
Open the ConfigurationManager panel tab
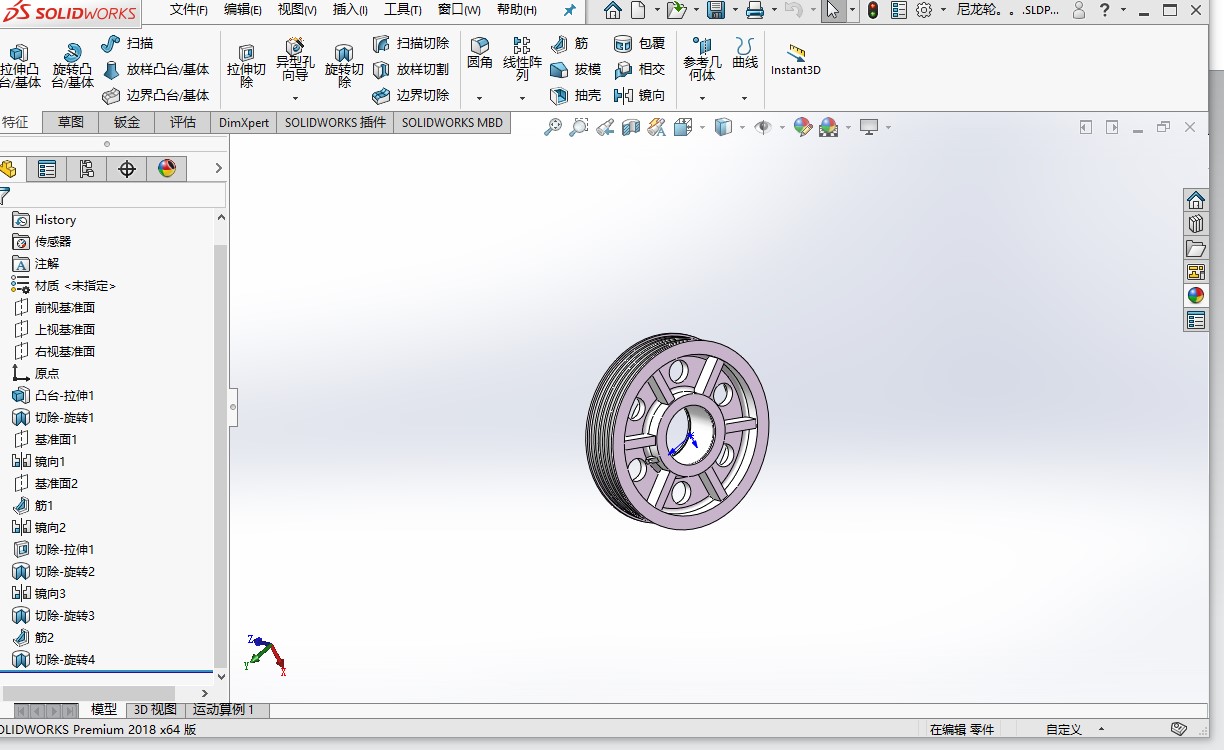(86, 169)
